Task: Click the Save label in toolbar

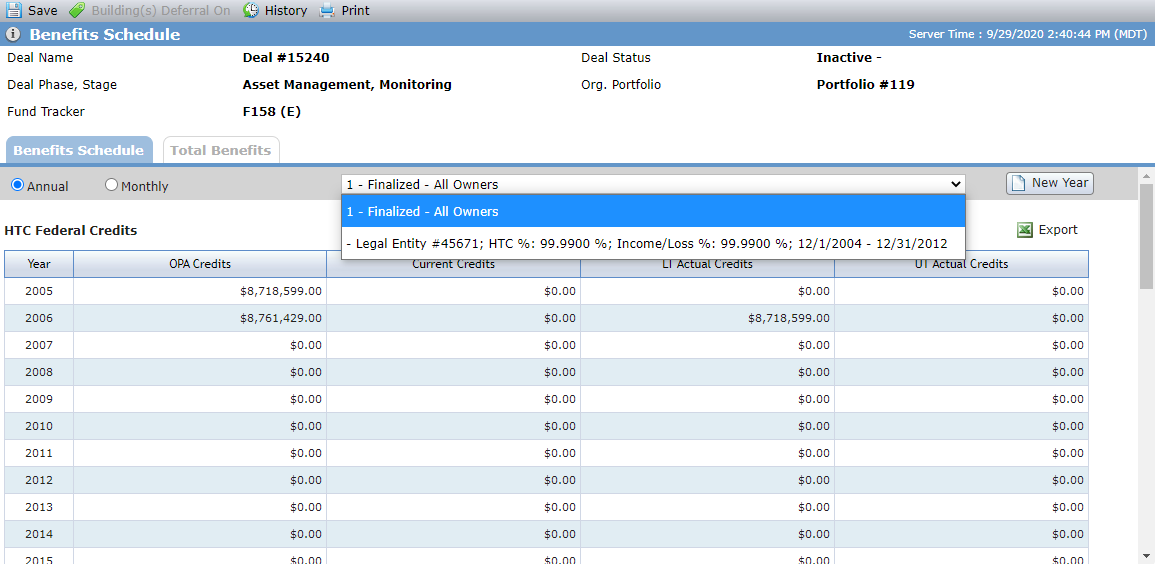Action: (43, 10)
